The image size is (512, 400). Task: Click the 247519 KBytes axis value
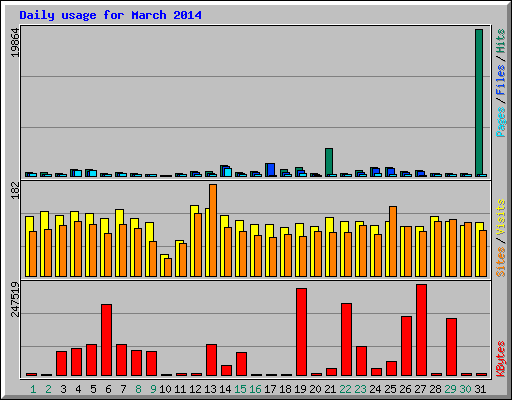tap(15, 299)
